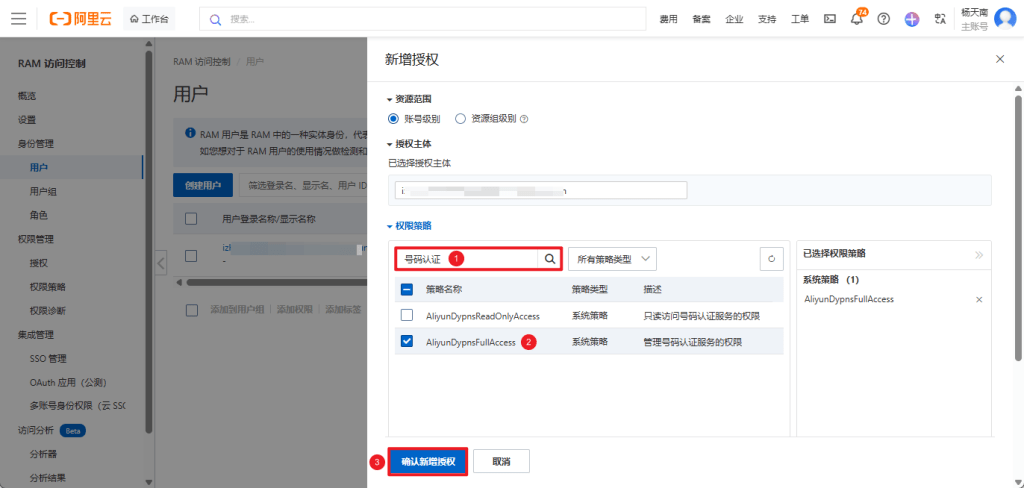This screenshot has width=1024, height=488.
Task: Open 工作台 button in top bar
Action: point(149,19)
